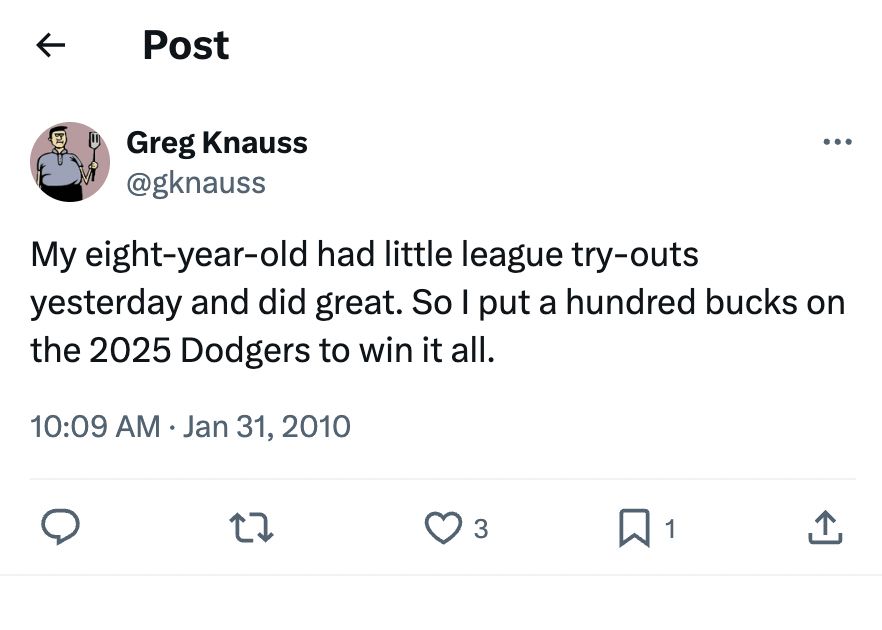
Task: Select the heart icon next to the count 3
Action: coord(443,528)
